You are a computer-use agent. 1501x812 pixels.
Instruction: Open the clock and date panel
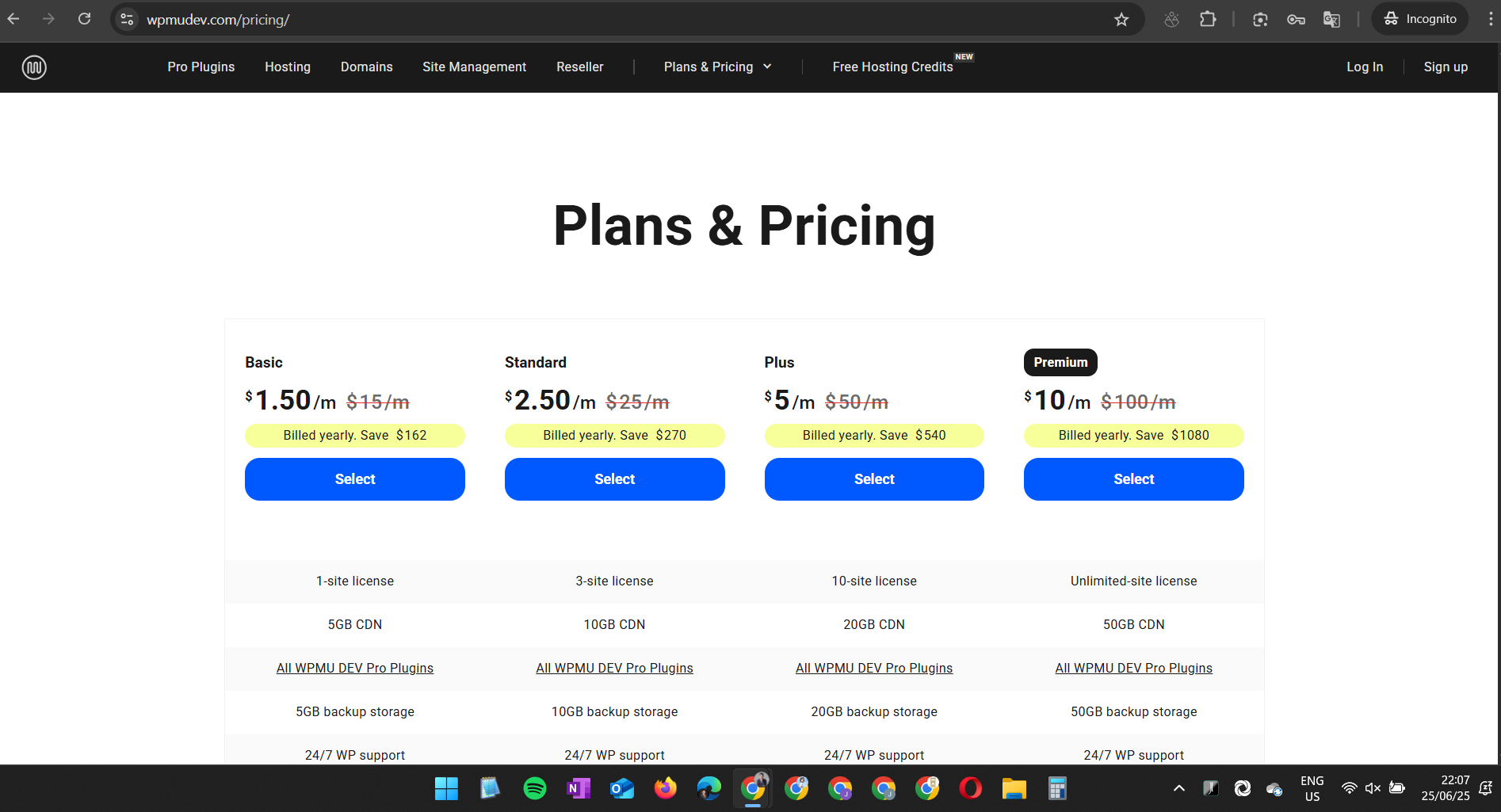1446,788
